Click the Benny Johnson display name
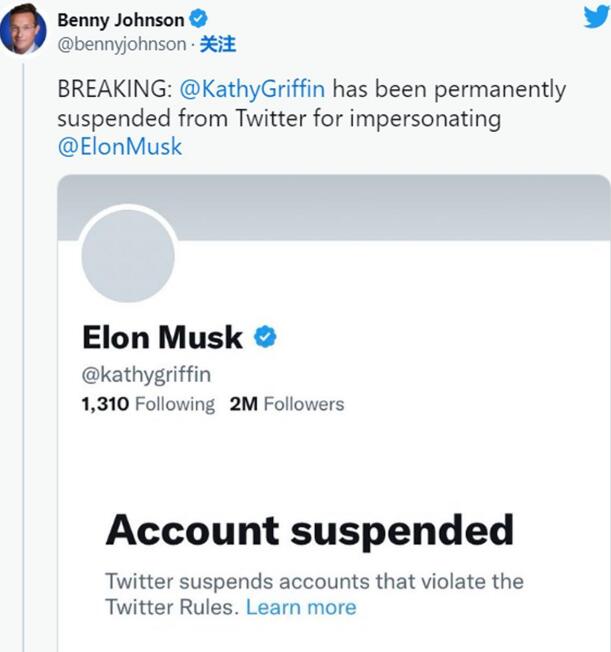The width and height of the screenshot is (611, 652). click(x=121, y=20)
